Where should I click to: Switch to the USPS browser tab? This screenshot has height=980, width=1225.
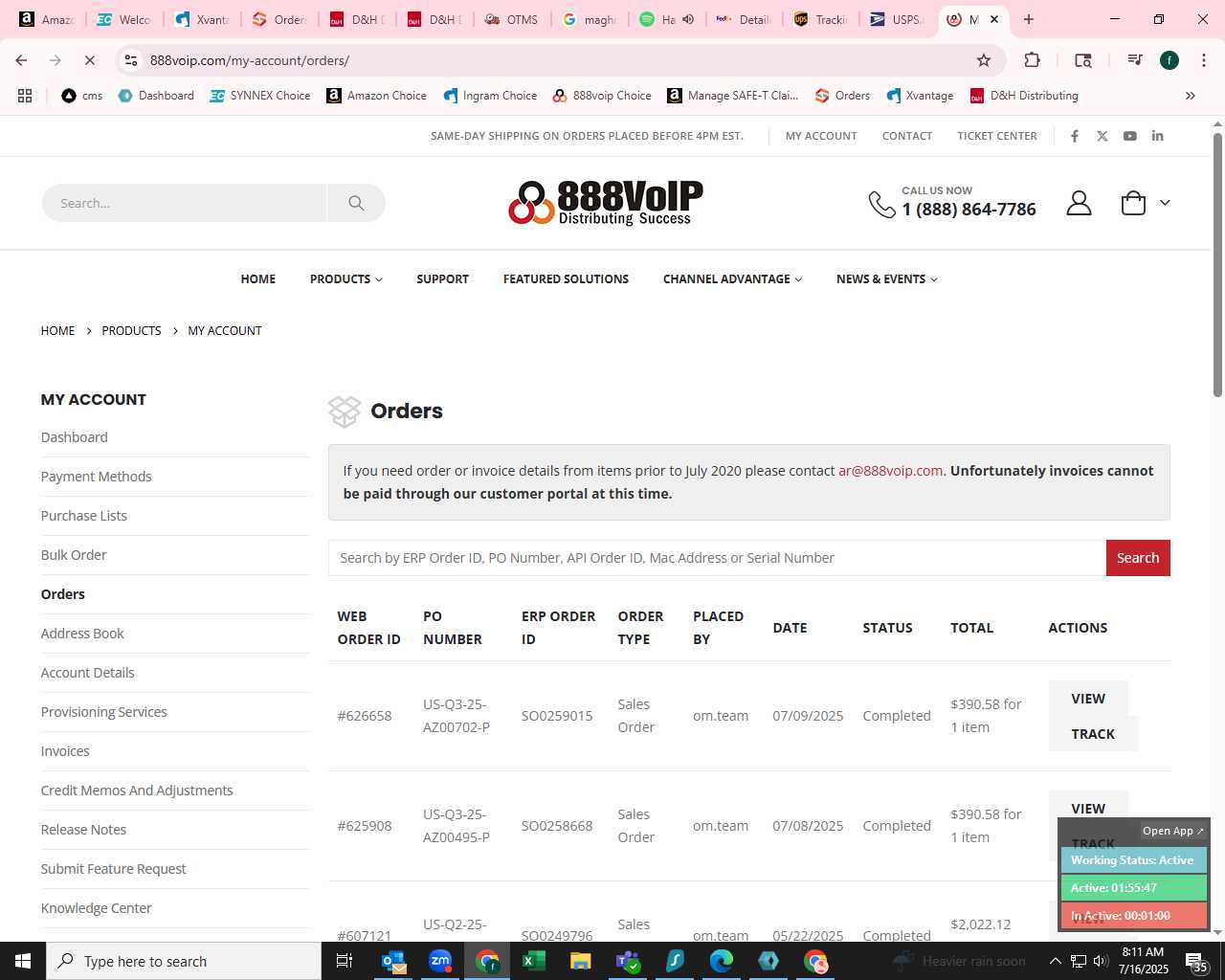pyautogui.click(x=896, y=19)
